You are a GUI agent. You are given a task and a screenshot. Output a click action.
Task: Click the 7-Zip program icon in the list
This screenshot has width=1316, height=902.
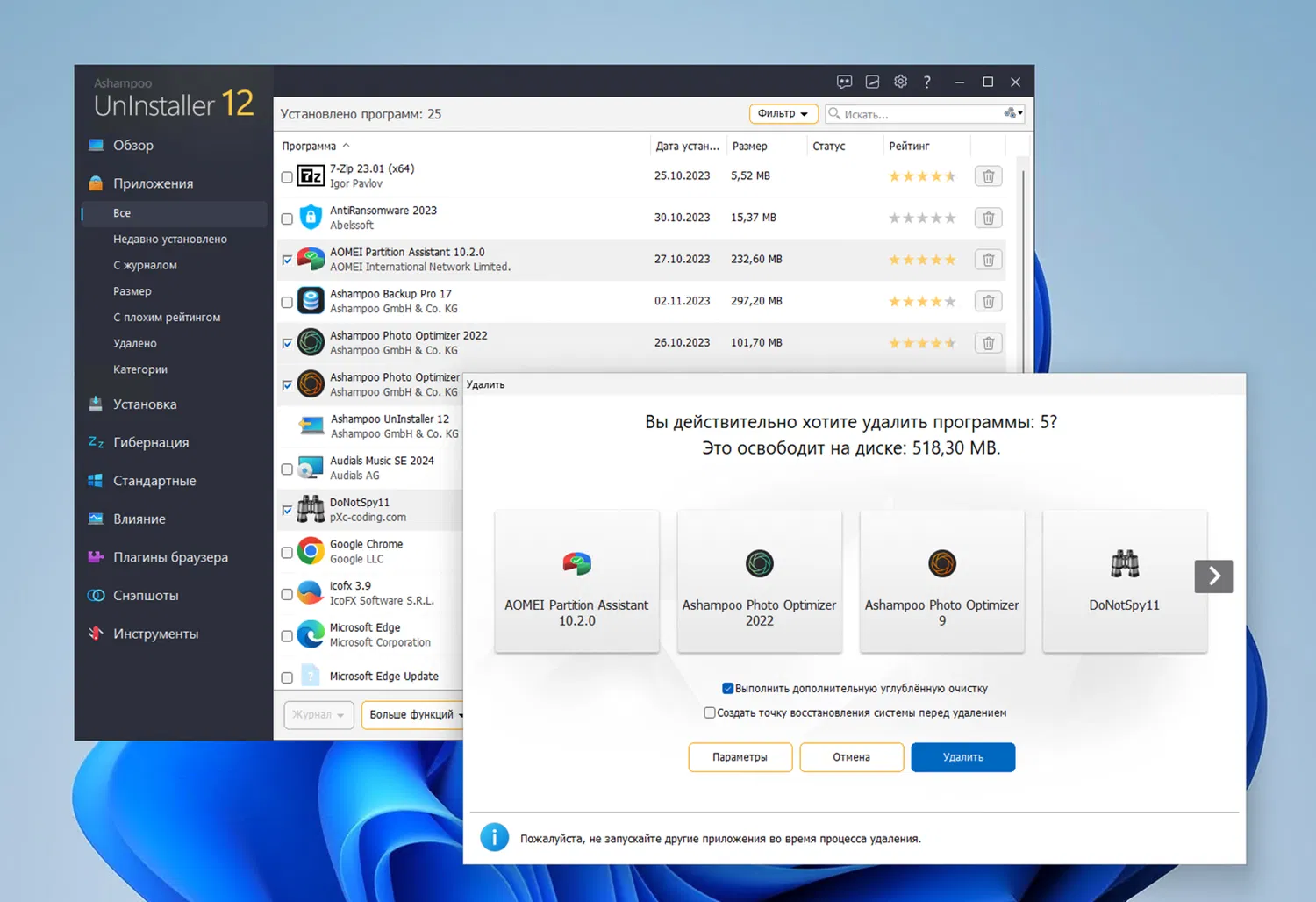[x=311, y=176]
